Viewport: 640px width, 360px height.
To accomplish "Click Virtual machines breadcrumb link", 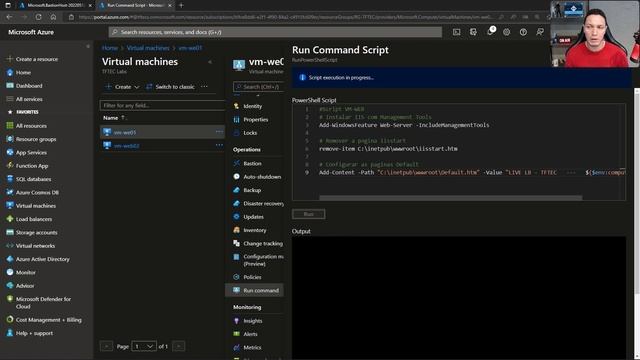I will click(148, 48).
